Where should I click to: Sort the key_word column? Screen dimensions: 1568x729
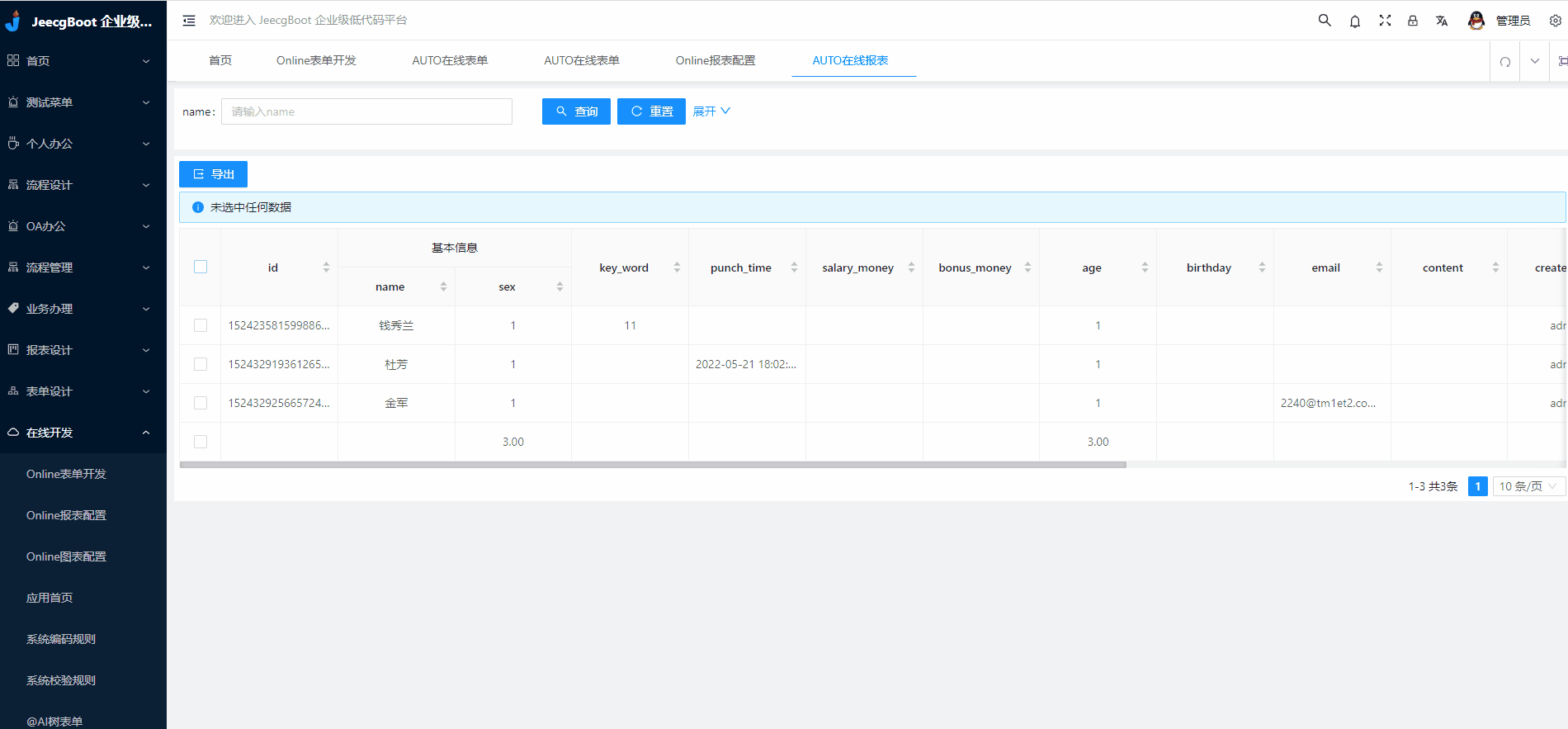[x=677, y=267]
